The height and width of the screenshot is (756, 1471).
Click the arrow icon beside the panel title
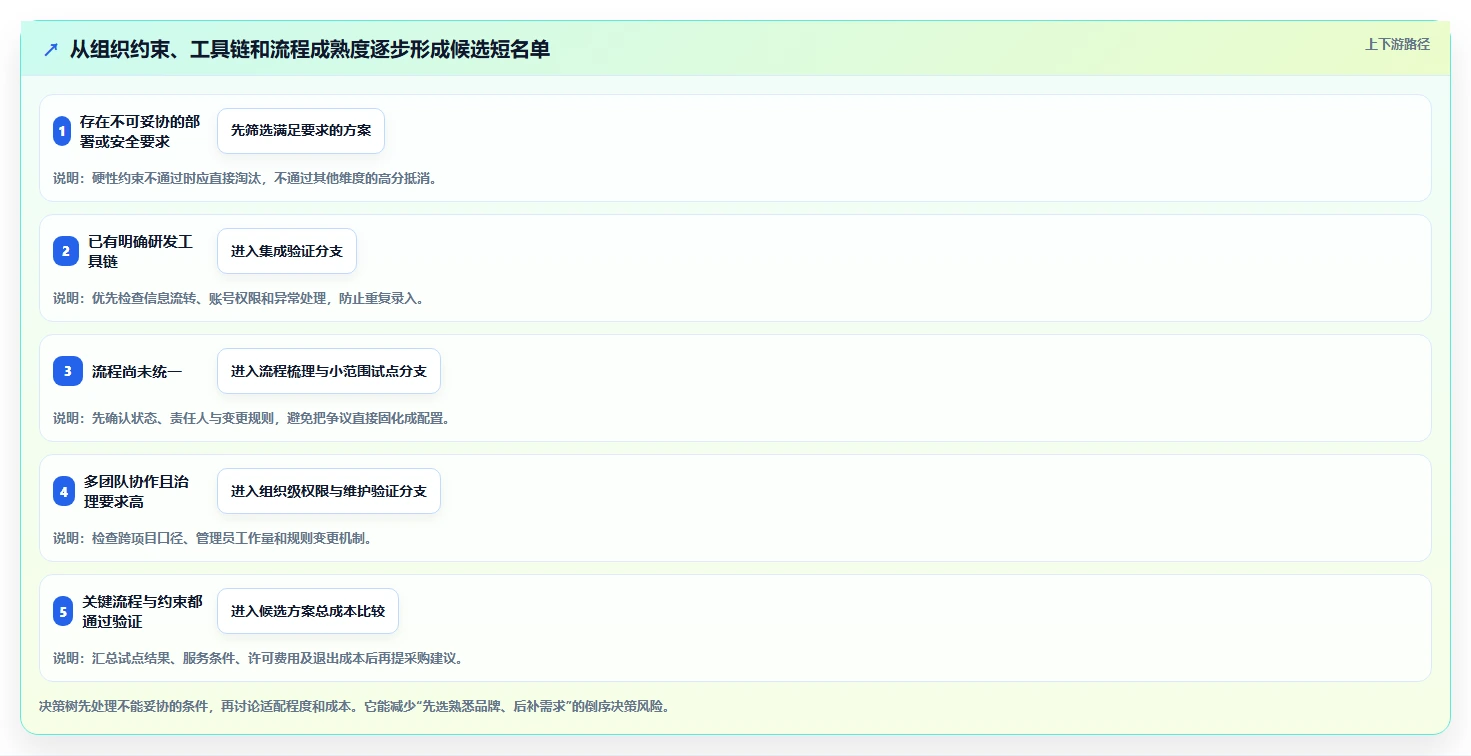tap(51, 49)
